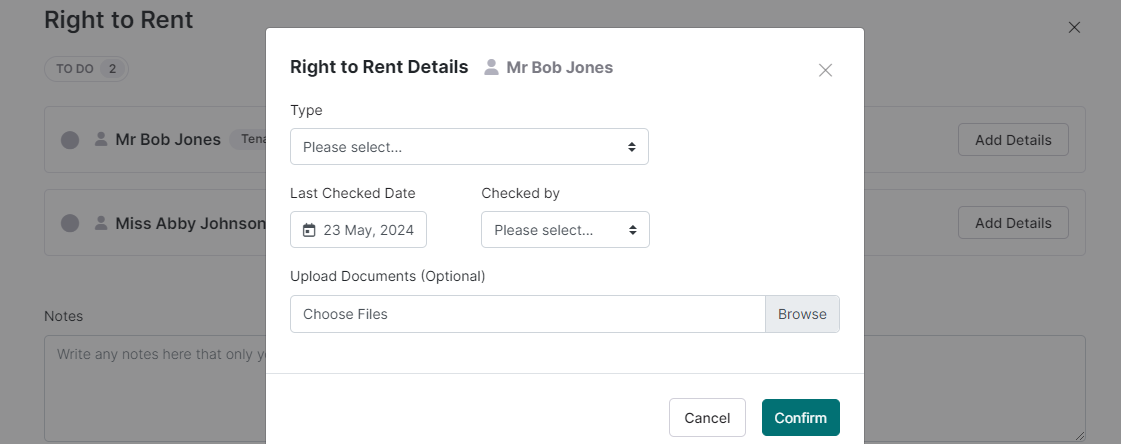Click grey status circle for Miss Abby Johnson
This screenshot has height=444, width=1121.
point(70,223)
